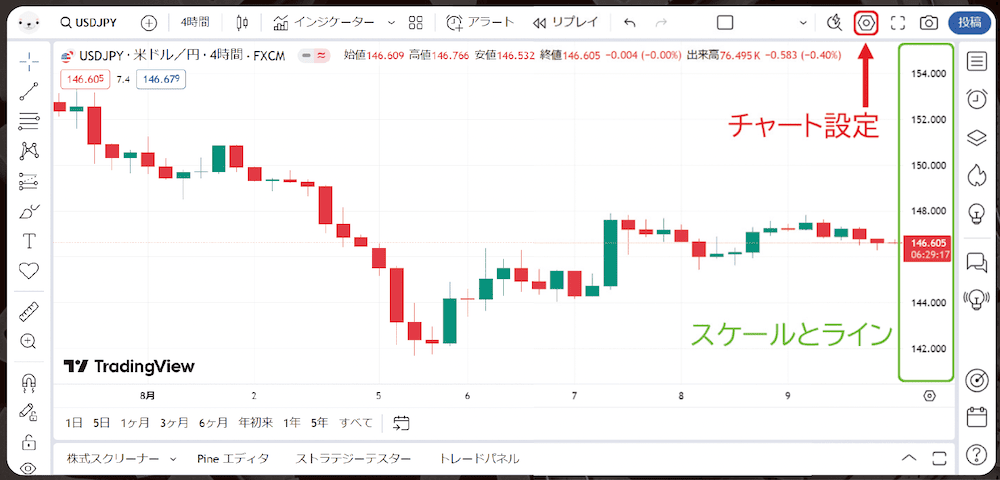Open the ideas lightbulb panel
Viewport: 1000px width, 480px height.
pos(976,212)
